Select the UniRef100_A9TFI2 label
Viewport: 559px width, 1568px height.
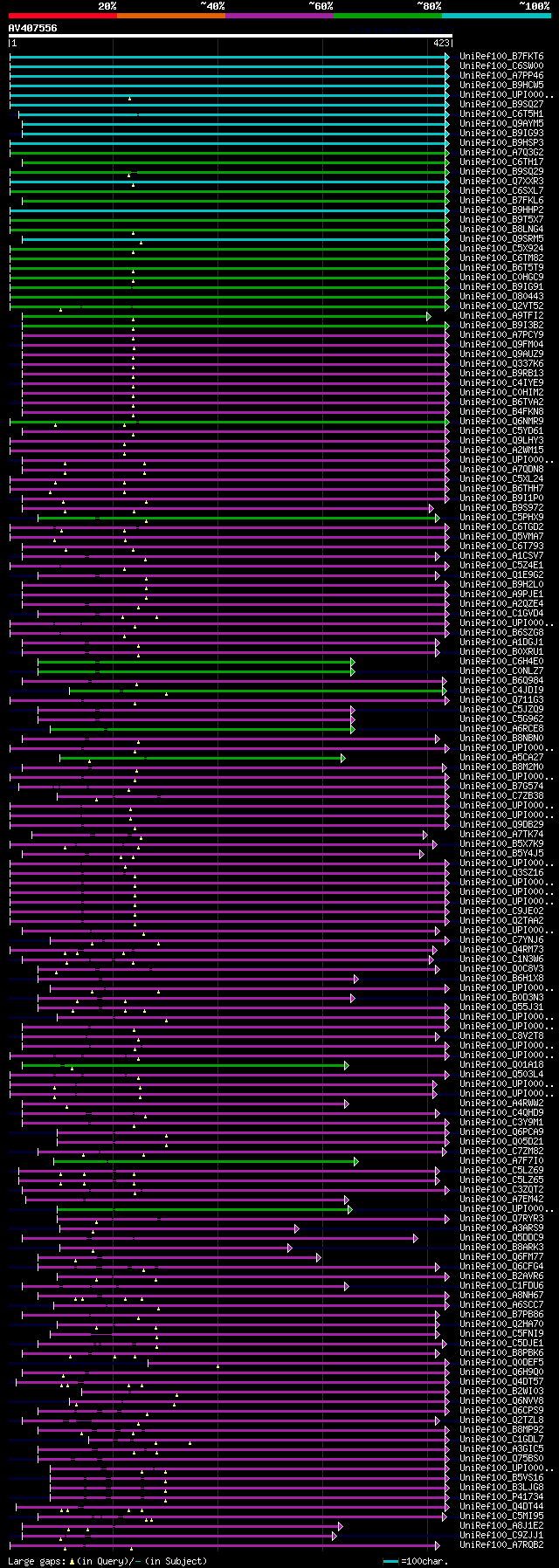pos(501,315)
